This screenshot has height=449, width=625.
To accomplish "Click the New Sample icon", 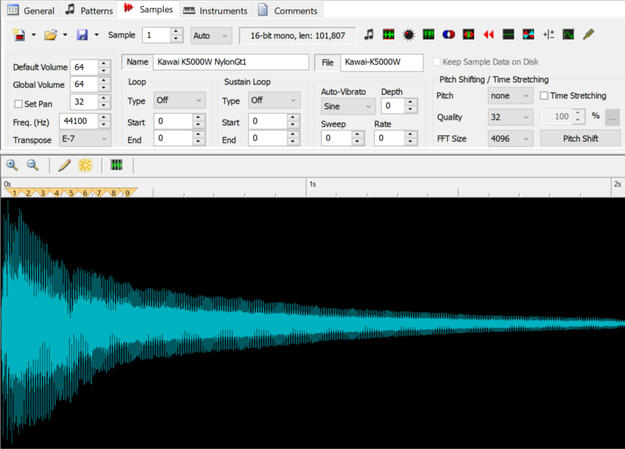I will [x=20, y=35].
